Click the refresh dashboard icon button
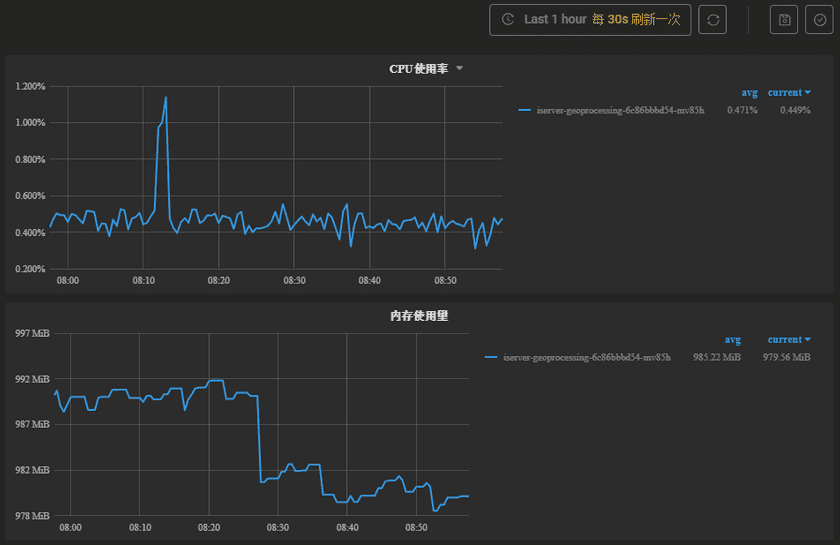This screenshot has width=840, height=545. click(x=712, y=20)
